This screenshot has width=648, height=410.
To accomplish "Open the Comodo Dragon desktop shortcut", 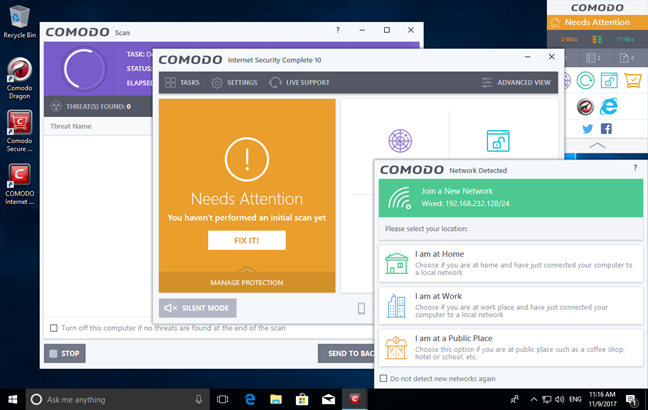I will click(x=19, y=79).
